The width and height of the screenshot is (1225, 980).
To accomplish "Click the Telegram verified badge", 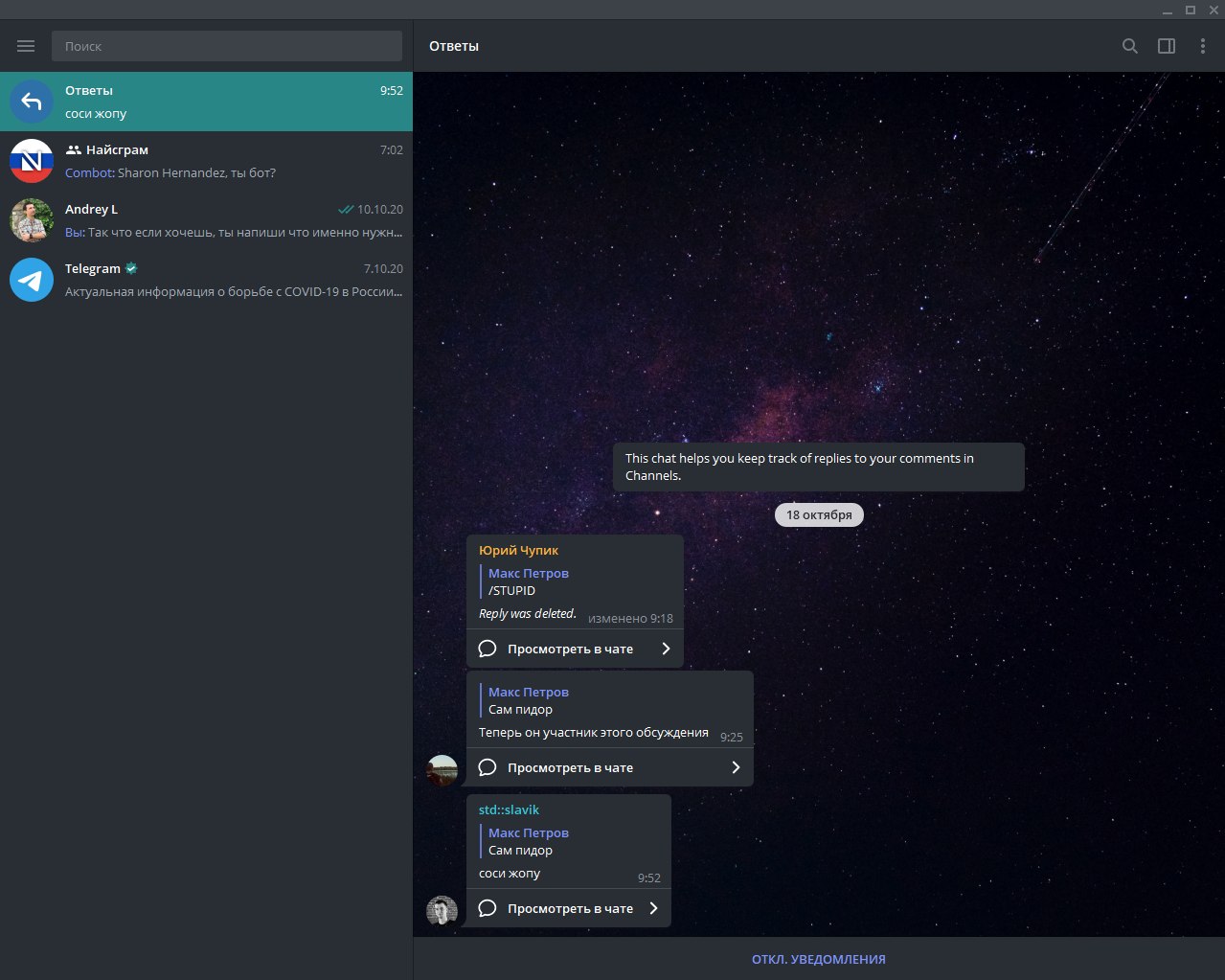I will pyautogui.click(x=131, y=268).
